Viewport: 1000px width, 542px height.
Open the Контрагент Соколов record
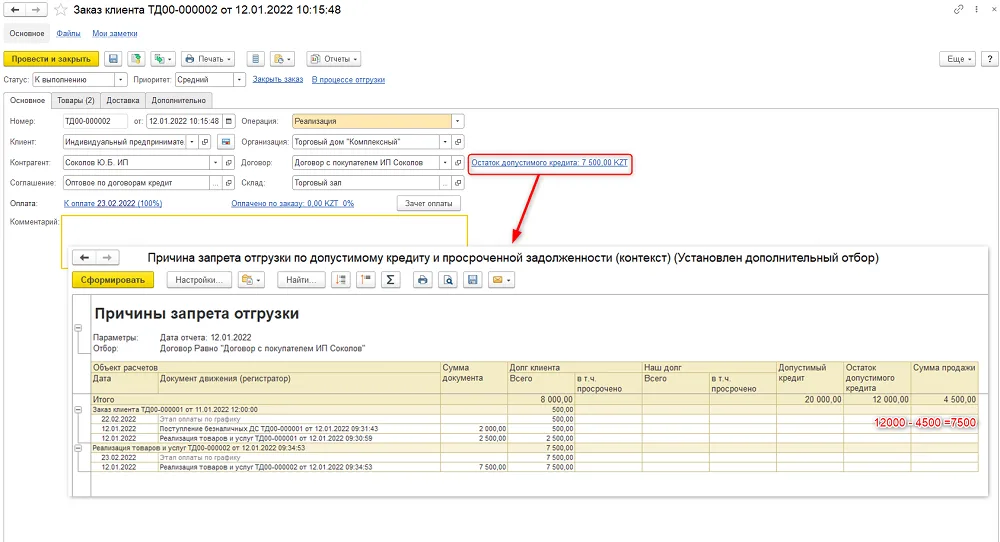coord(229,163)
